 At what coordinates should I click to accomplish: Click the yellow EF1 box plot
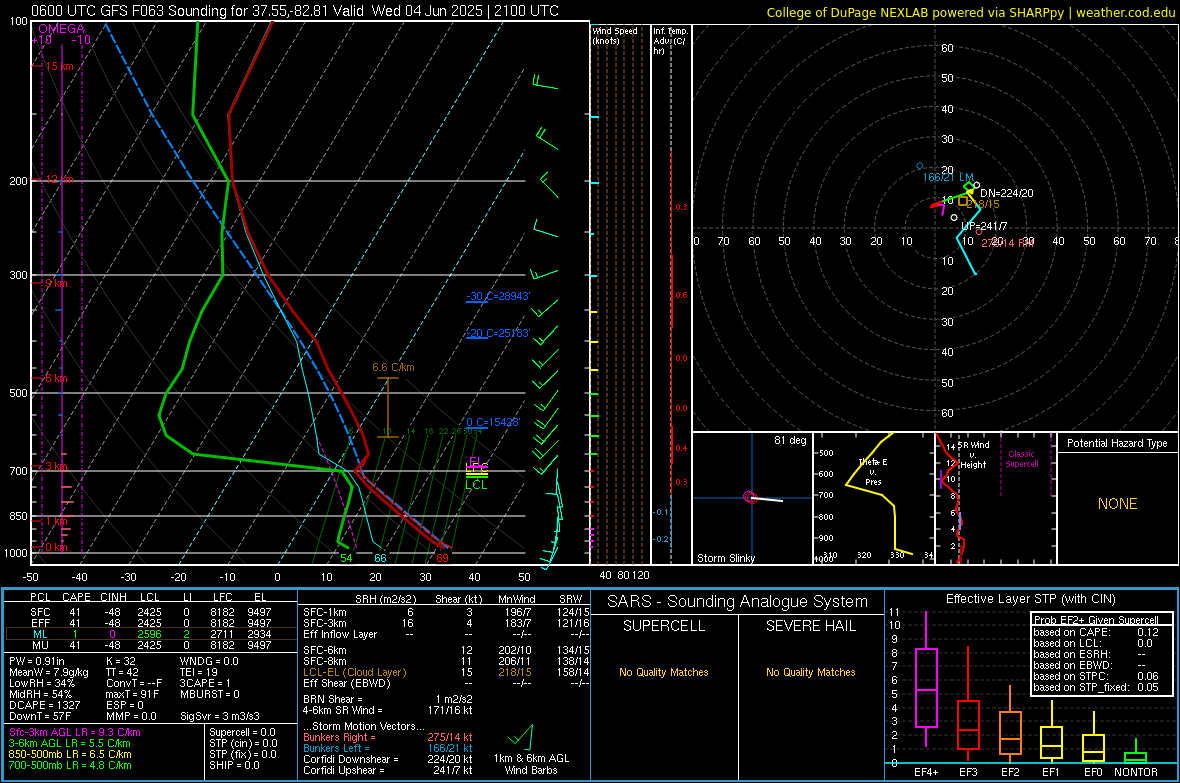1051,731
